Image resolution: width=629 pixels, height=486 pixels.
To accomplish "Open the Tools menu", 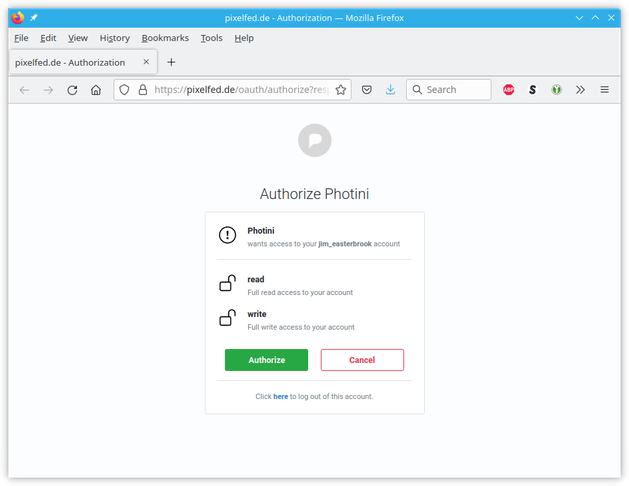I will click(x=212, y=38).
